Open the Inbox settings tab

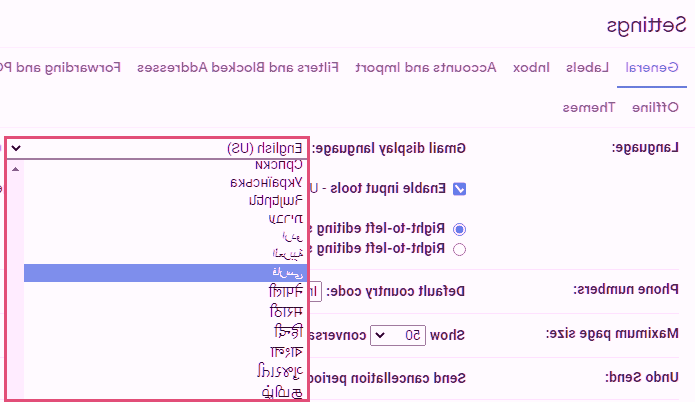tap(531, 68)
